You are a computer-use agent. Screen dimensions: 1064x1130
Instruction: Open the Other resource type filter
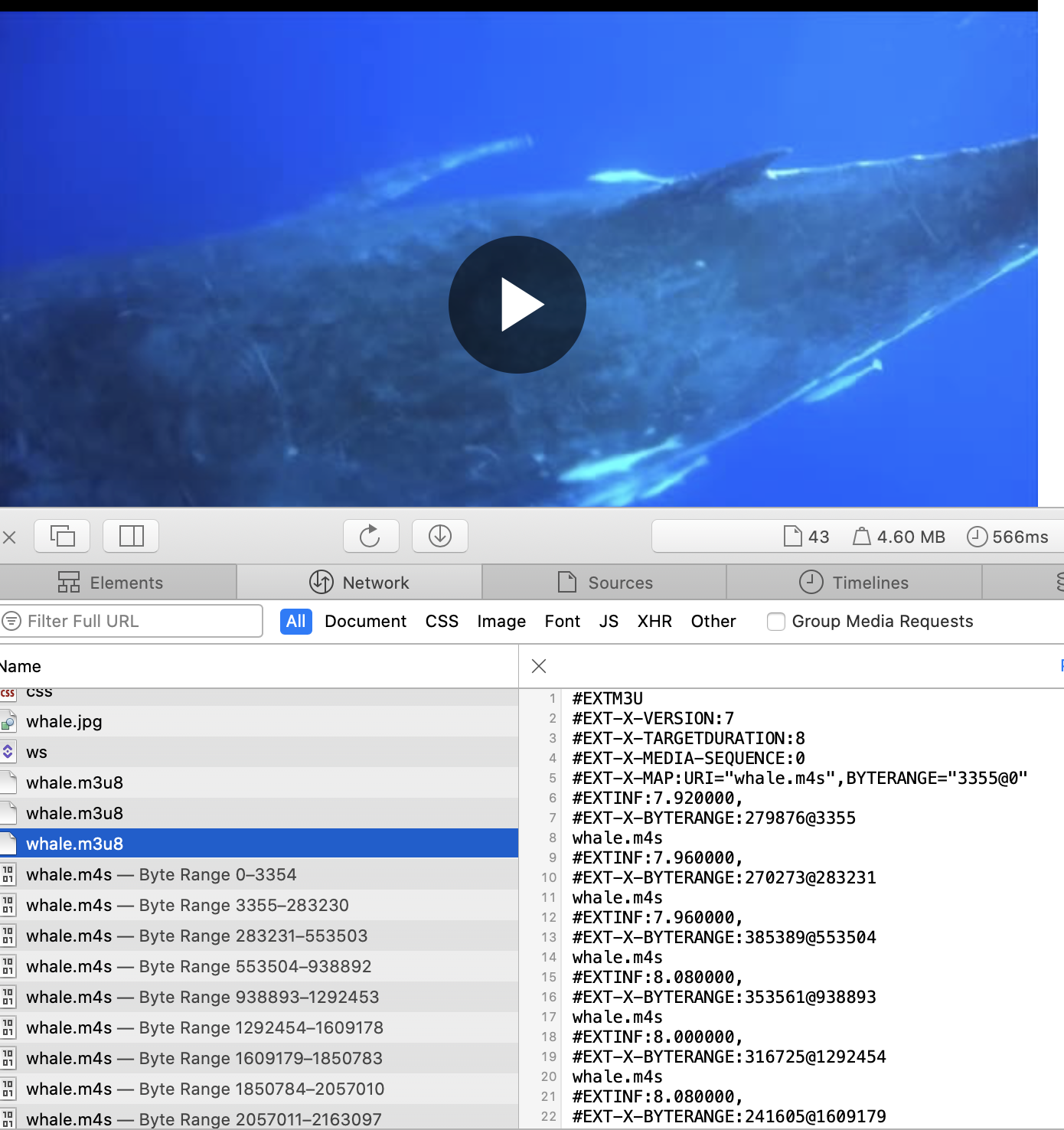click(x=713, y=621)
